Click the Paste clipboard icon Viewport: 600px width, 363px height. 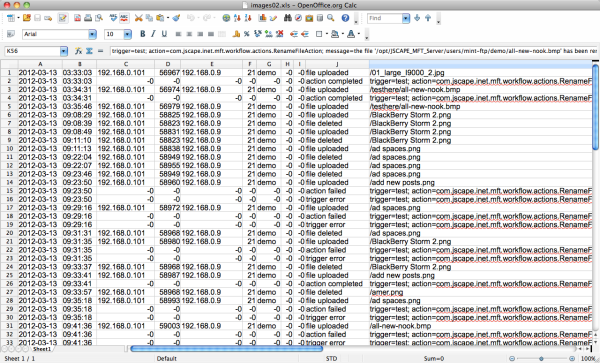(160, 18)
